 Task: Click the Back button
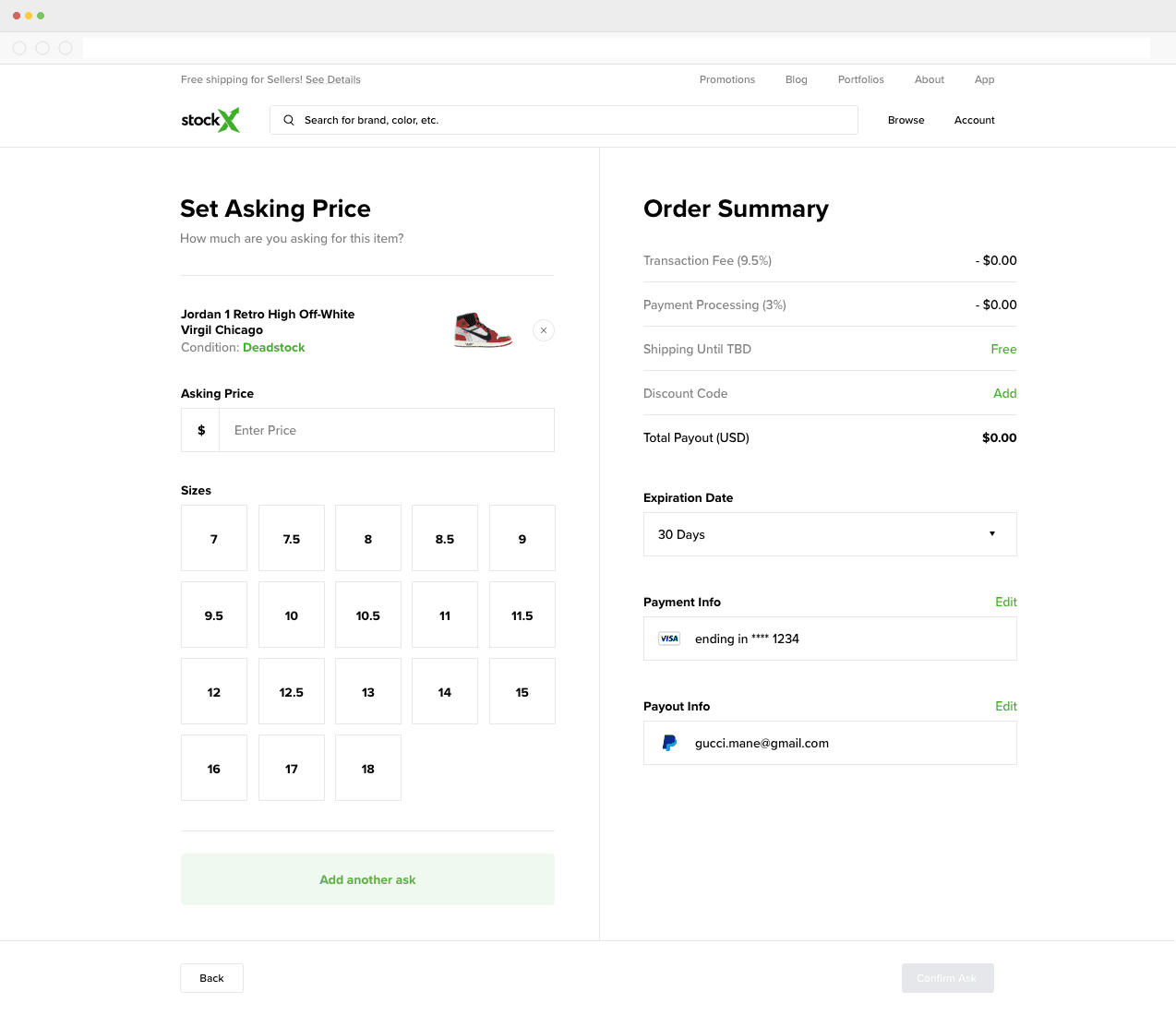tap(211, 977)
